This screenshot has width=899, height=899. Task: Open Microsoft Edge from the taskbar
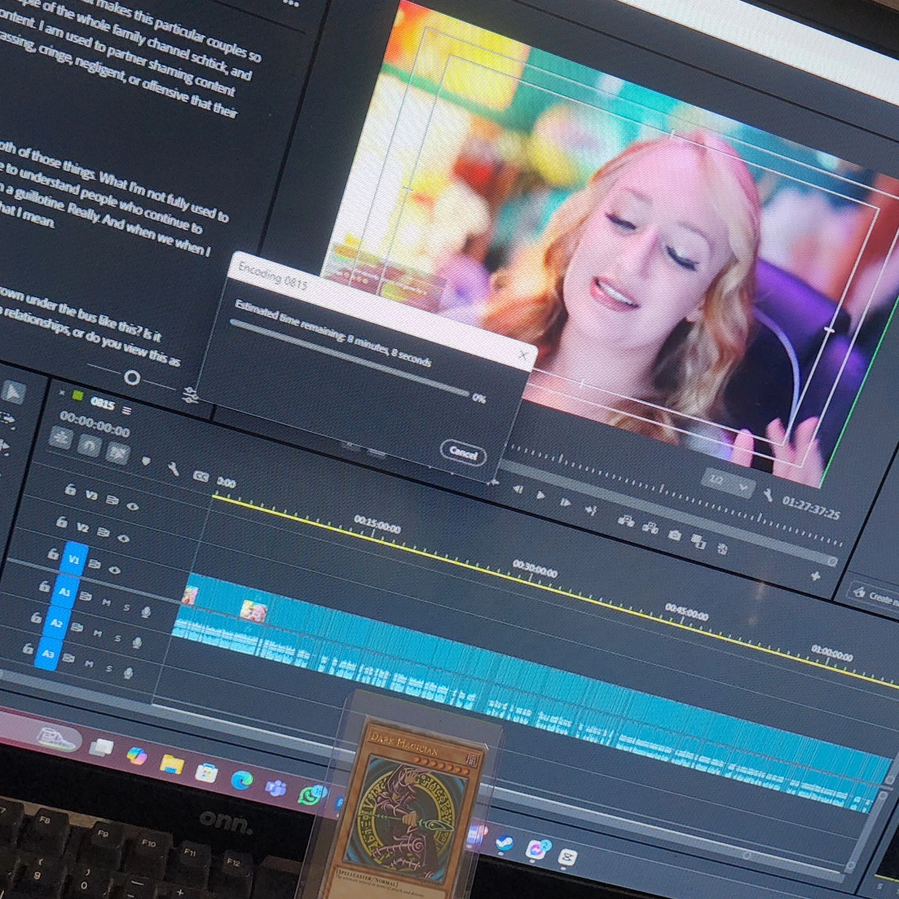pos(241,780)
